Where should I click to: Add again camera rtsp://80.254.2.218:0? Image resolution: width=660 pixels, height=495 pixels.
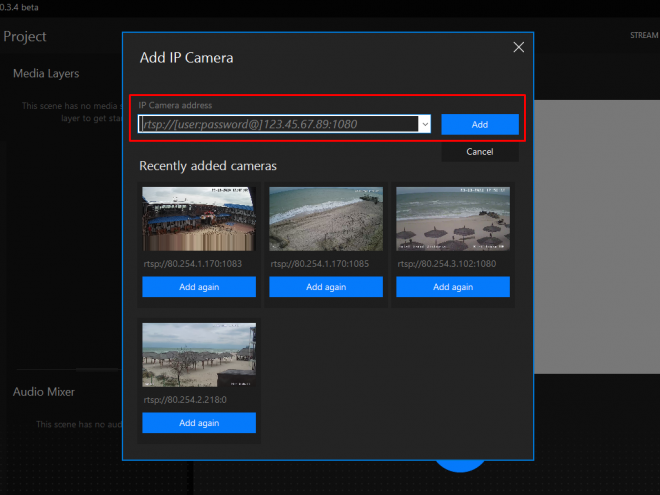point(199,423)
